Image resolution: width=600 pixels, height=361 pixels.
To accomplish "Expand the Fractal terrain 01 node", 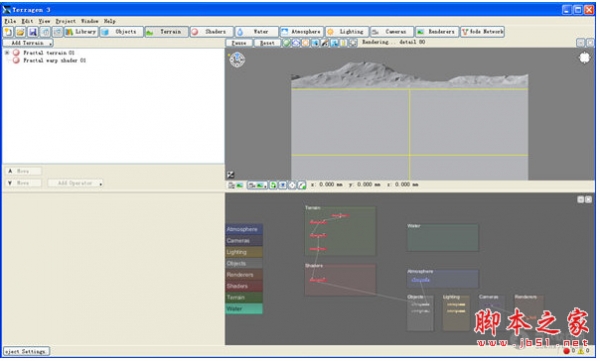I will [x=7, y=53].
